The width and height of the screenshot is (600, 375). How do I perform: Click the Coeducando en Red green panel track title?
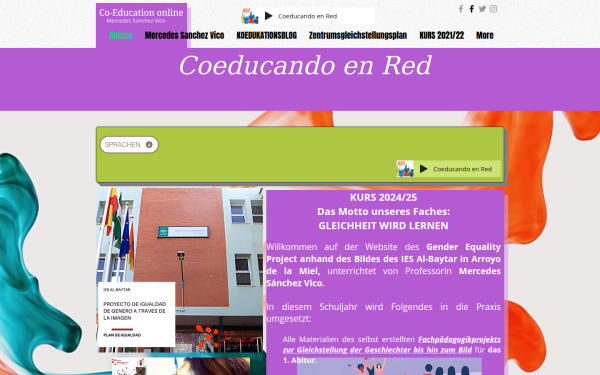pos(463,169)
